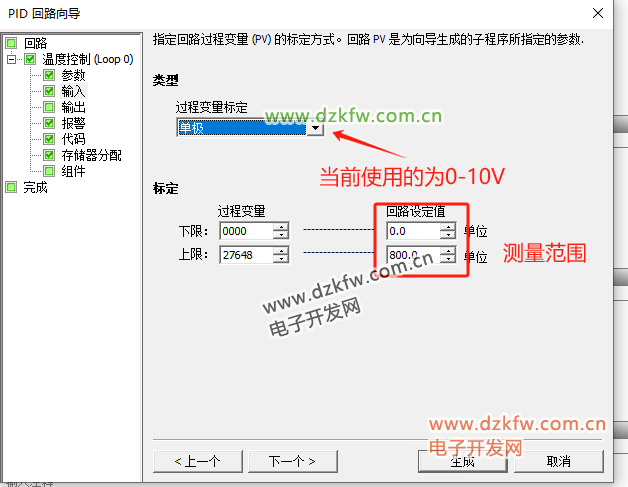This screenshot has height=487, width=628.
Task: Select 代码 in the wizard tree
Action: (x=73, y=139)
